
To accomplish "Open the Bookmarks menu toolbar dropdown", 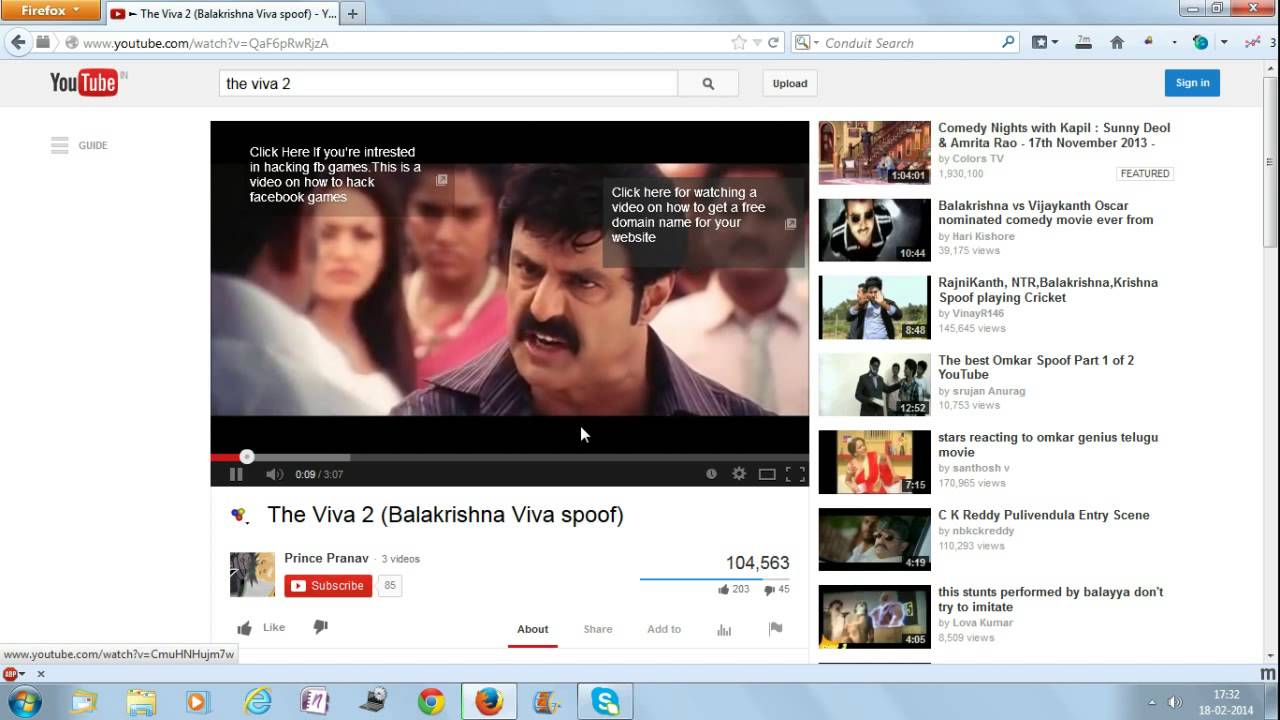I will (1045, 43).
